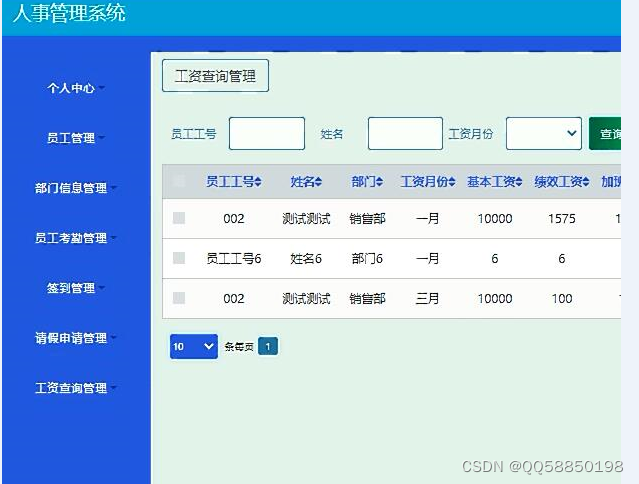
Task: Expand 请假申请管理 sidebar menu
Action: [76, 338]
